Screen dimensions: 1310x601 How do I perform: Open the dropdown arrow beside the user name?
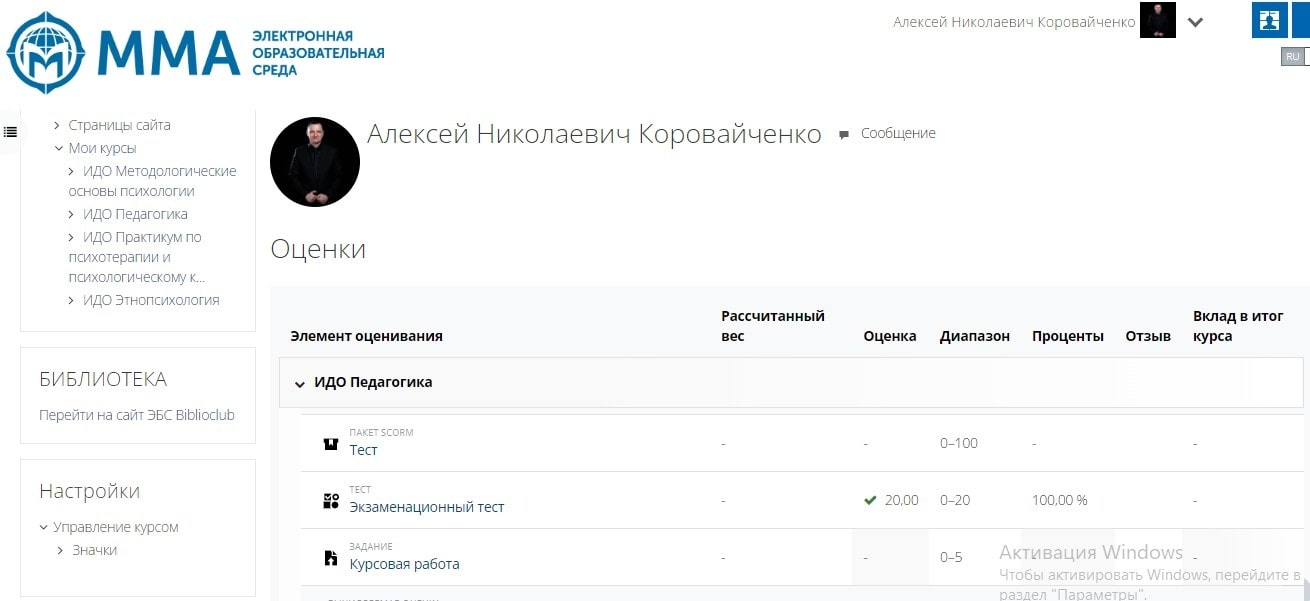[x=1196, y=21]
